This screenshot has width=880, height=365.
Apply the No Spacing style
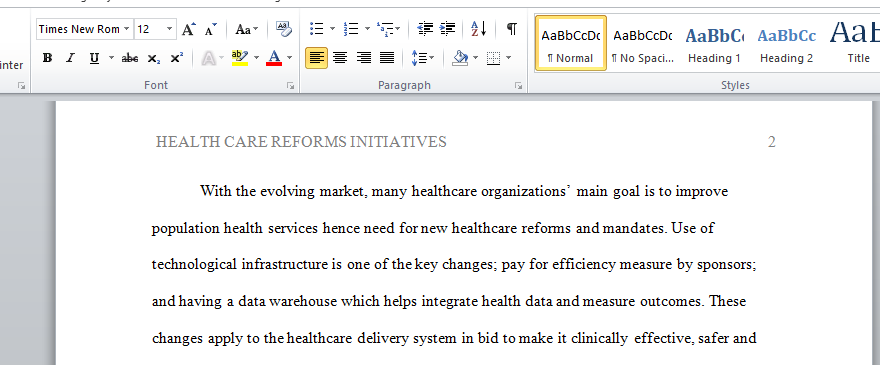pyautogui.click(x=643, y=43)
